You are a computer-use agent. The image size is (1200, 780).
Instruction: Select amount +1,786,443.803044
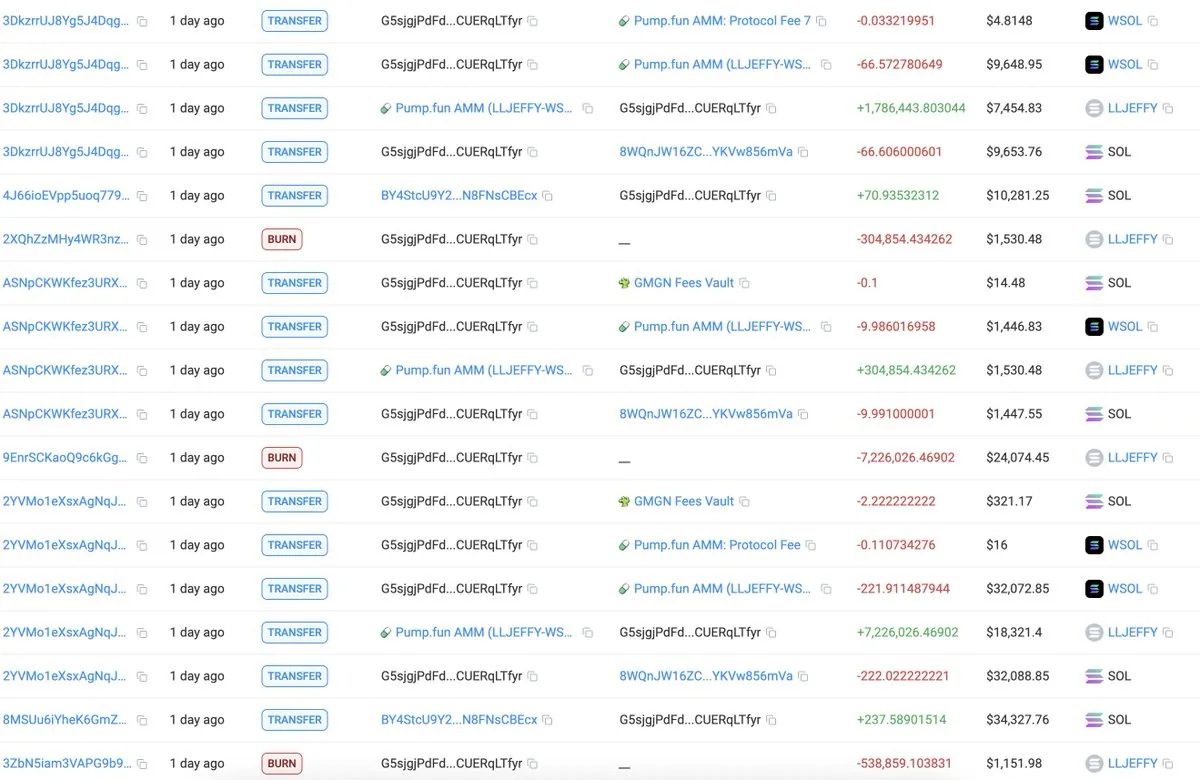click(x=911, y=108)
